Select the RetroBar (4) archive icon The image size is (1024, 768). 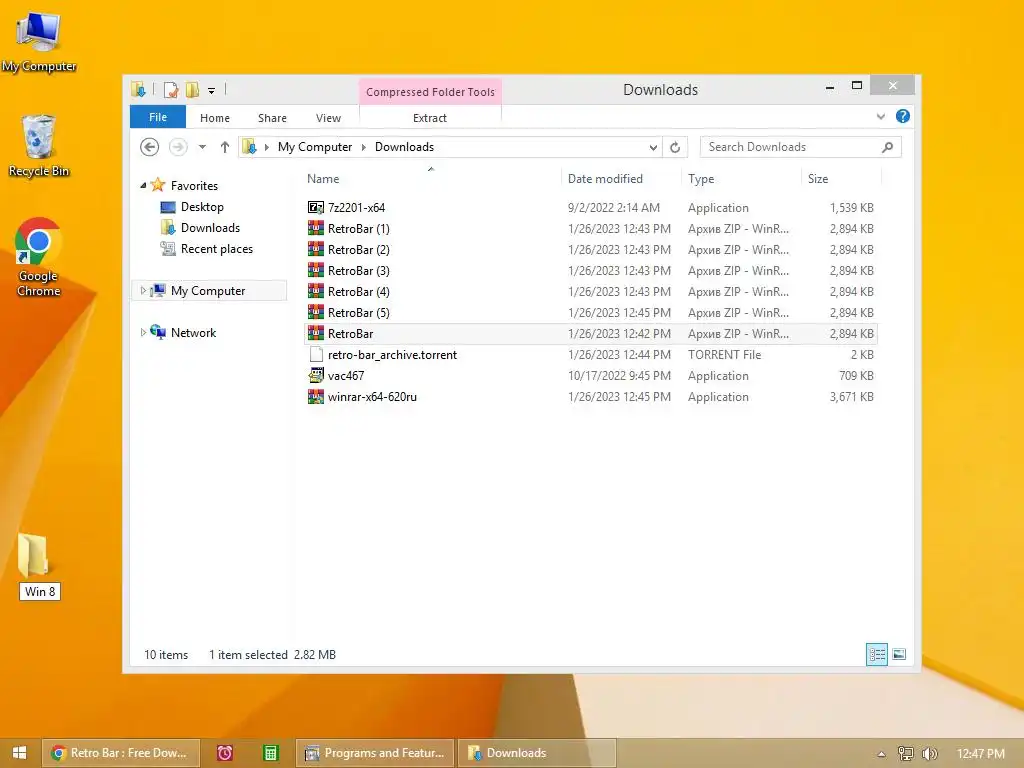[x=316, y=291]
